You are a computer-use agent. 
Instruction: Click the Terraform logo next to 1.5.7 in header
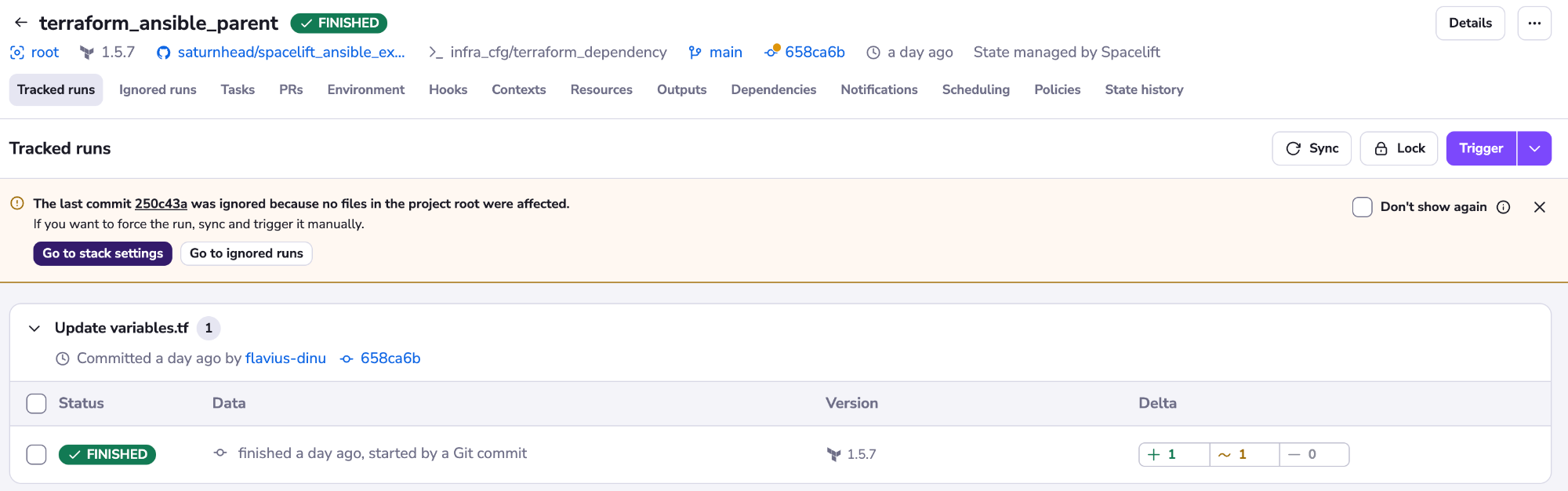(x=87, y=53)
